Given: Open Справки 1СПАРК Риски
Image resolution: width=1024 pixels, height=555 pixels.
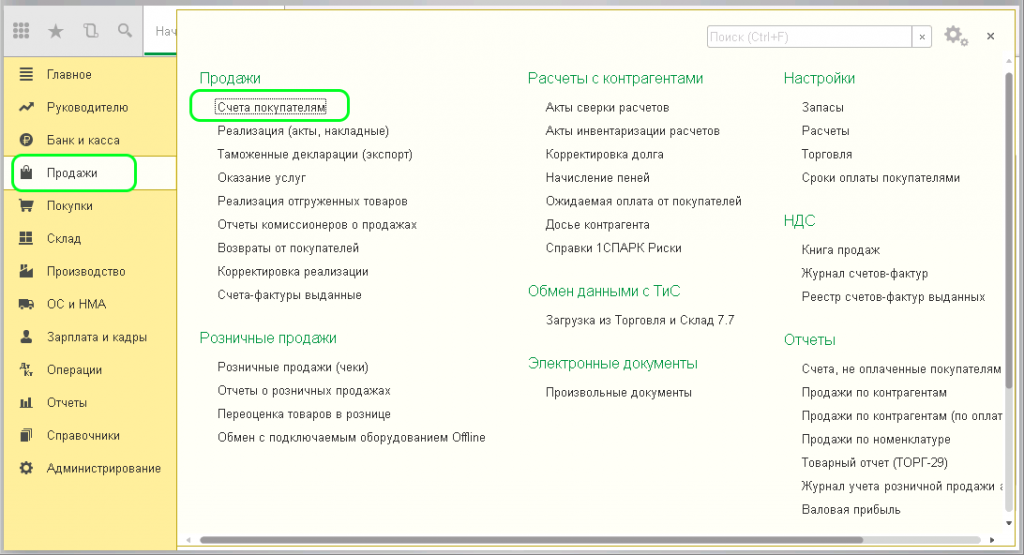Looking at the screenshot, I should (614, 248).
